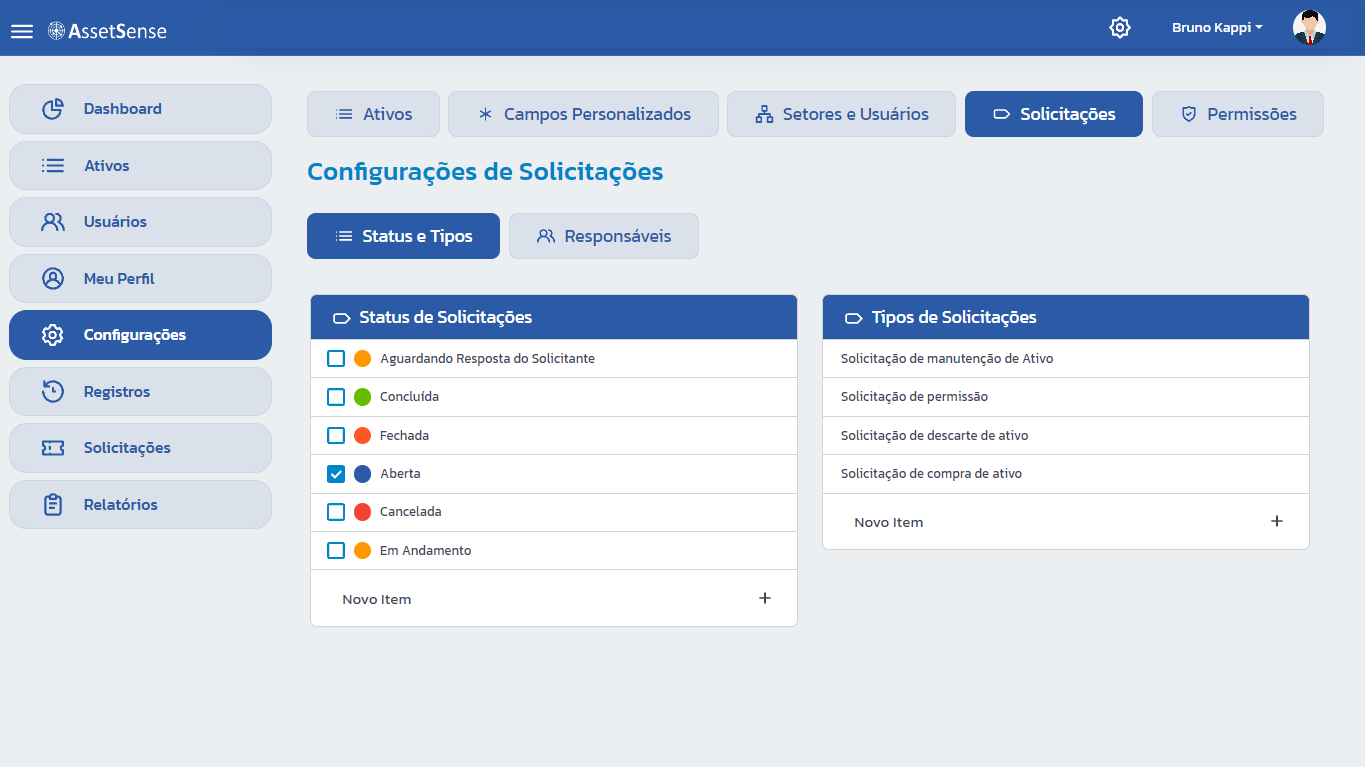The image size is (1365, 767).
Task: Expand the Bruno Kappi user dropdown
Action: coord(1217,28)
